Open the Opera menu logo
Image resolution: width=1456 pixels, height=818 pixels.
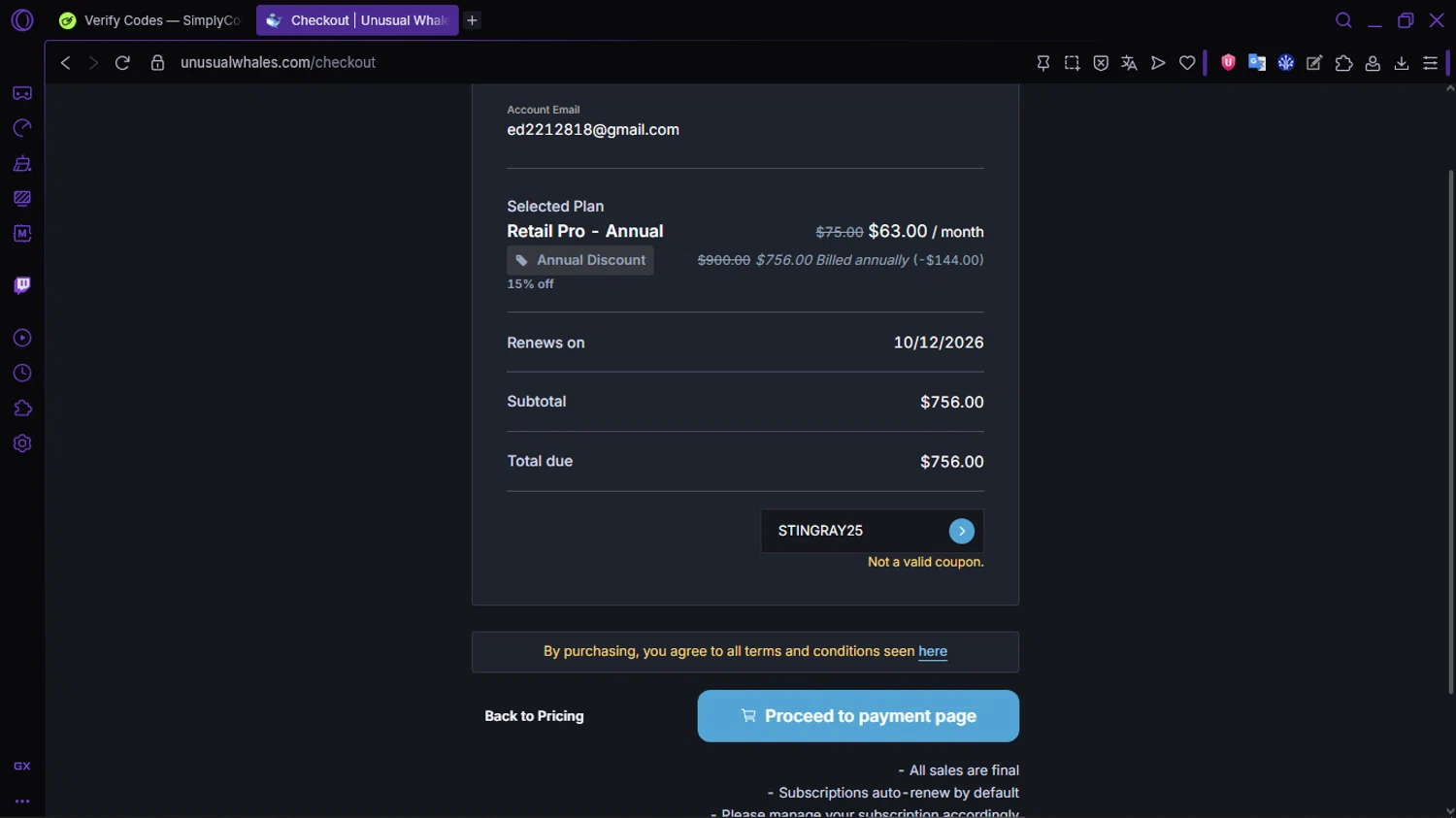[22, 20]
